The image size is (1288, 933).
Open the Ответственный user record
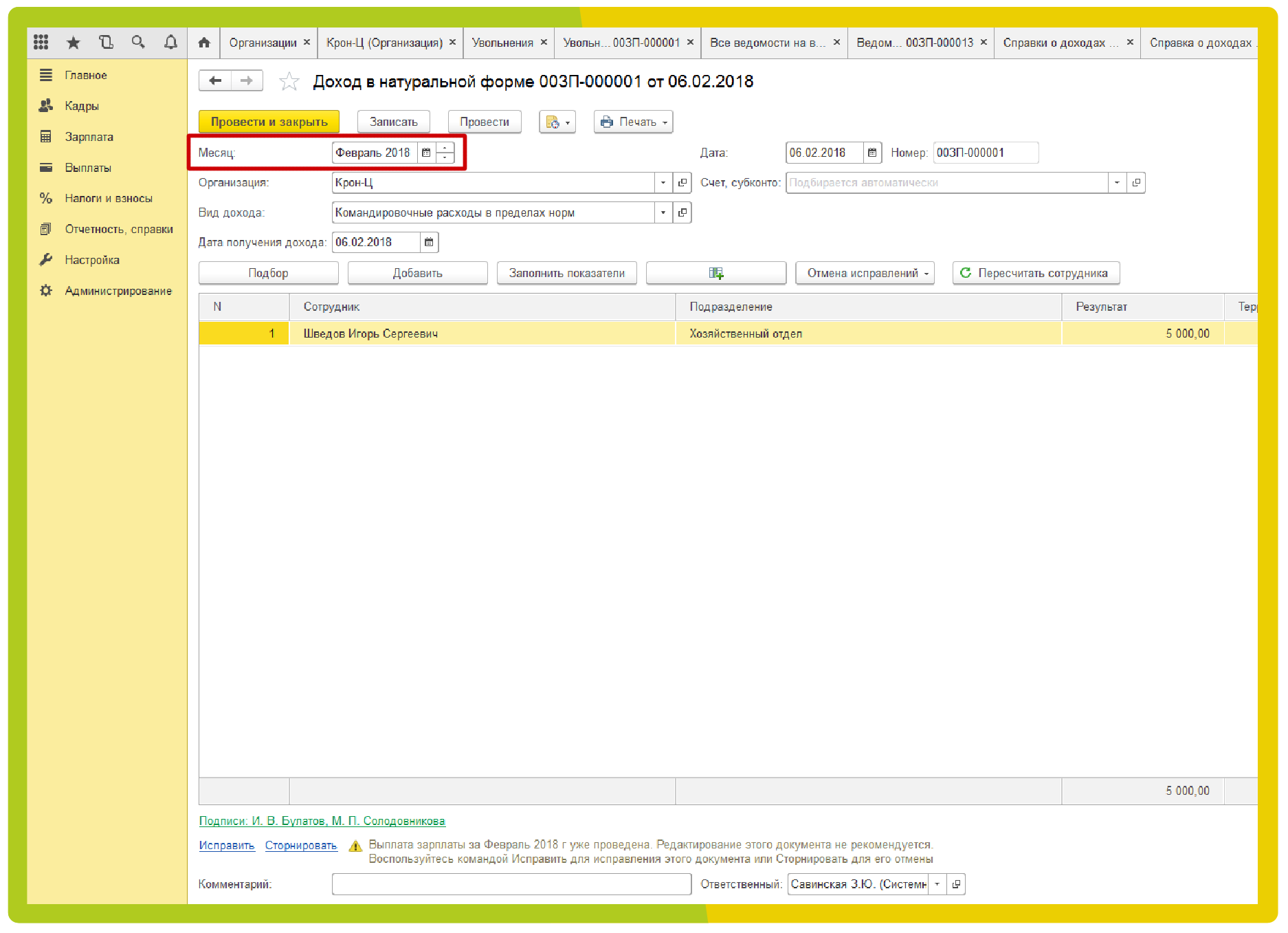pos(956,884)
